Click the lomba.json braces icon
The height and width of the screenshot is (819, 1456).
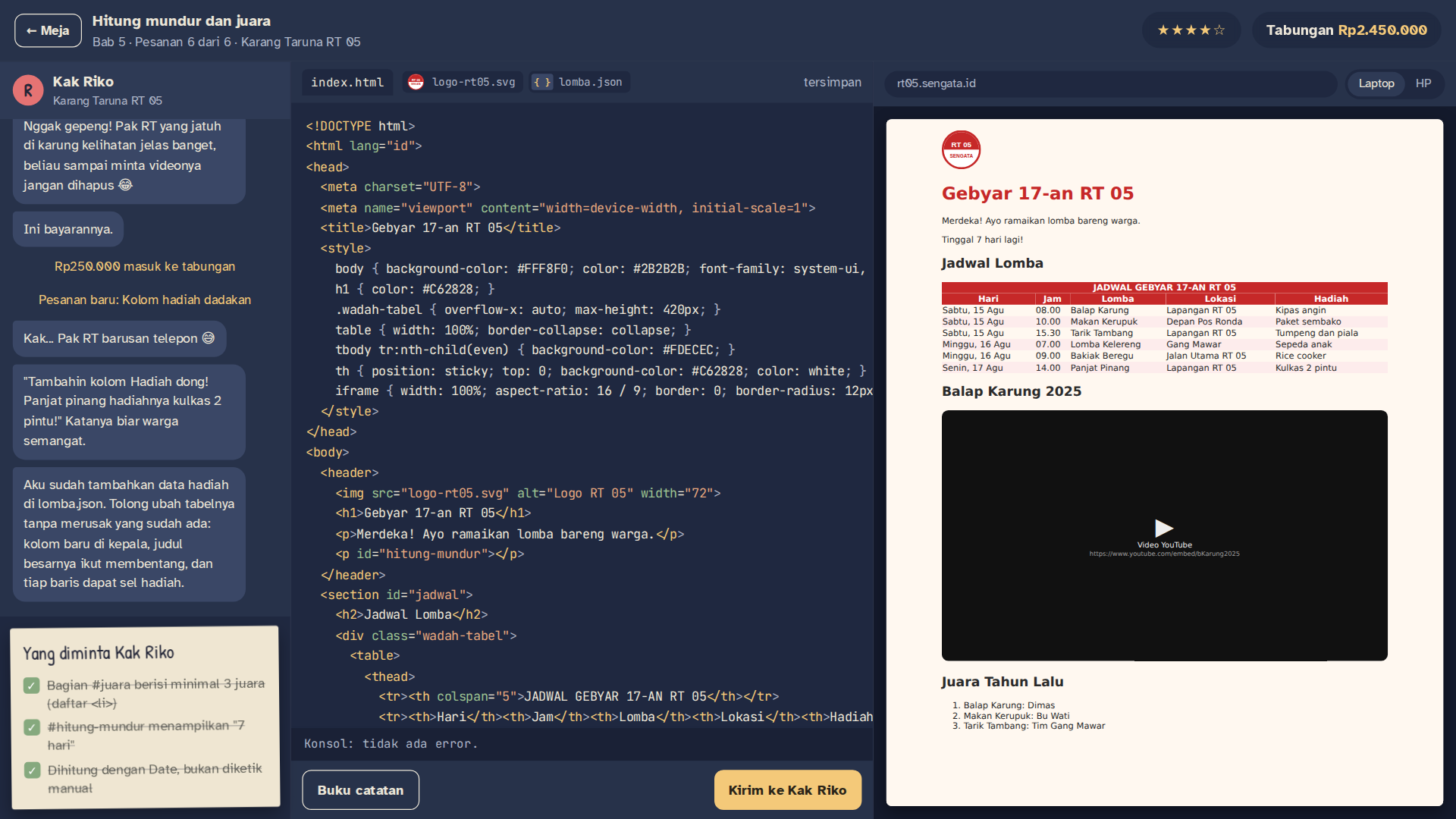542,82
